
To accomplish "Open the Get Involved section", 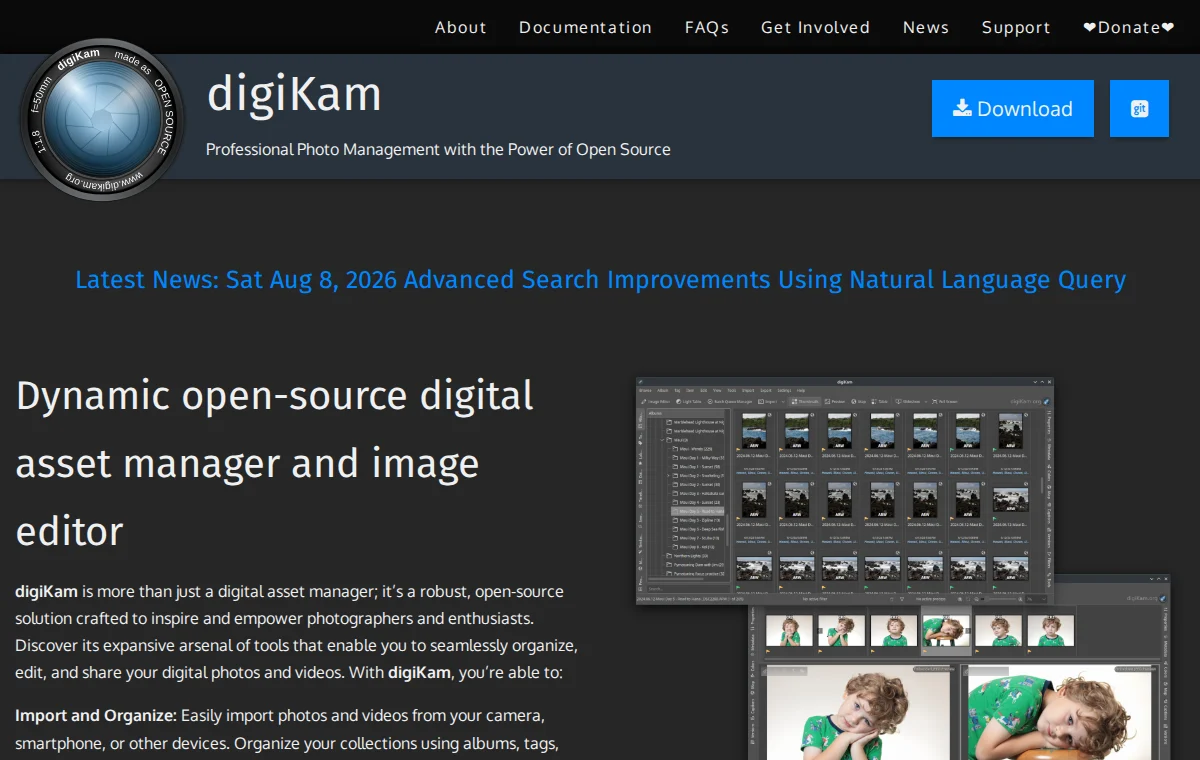I will 815,27.
